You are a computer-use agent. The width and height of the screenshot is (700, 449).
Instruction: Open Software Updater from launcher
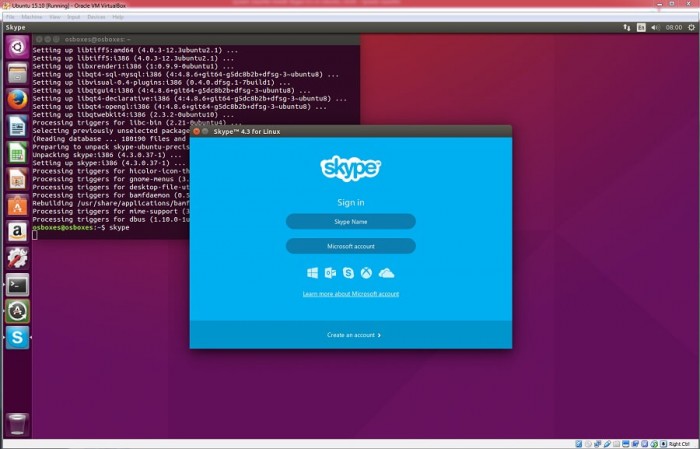(x=17, y=311)
